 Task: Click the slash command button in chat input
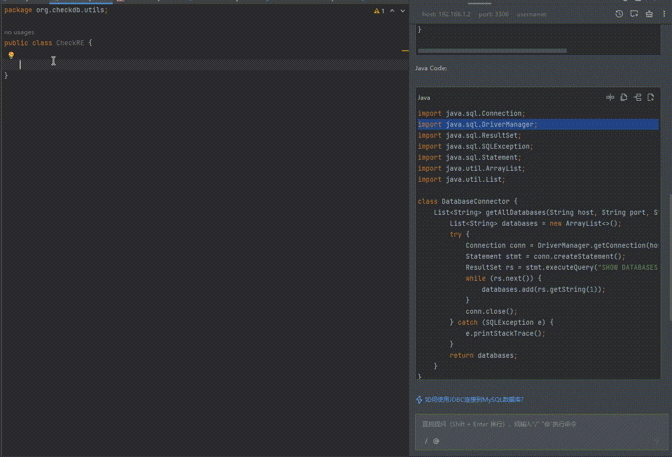[x=426, y=441]
